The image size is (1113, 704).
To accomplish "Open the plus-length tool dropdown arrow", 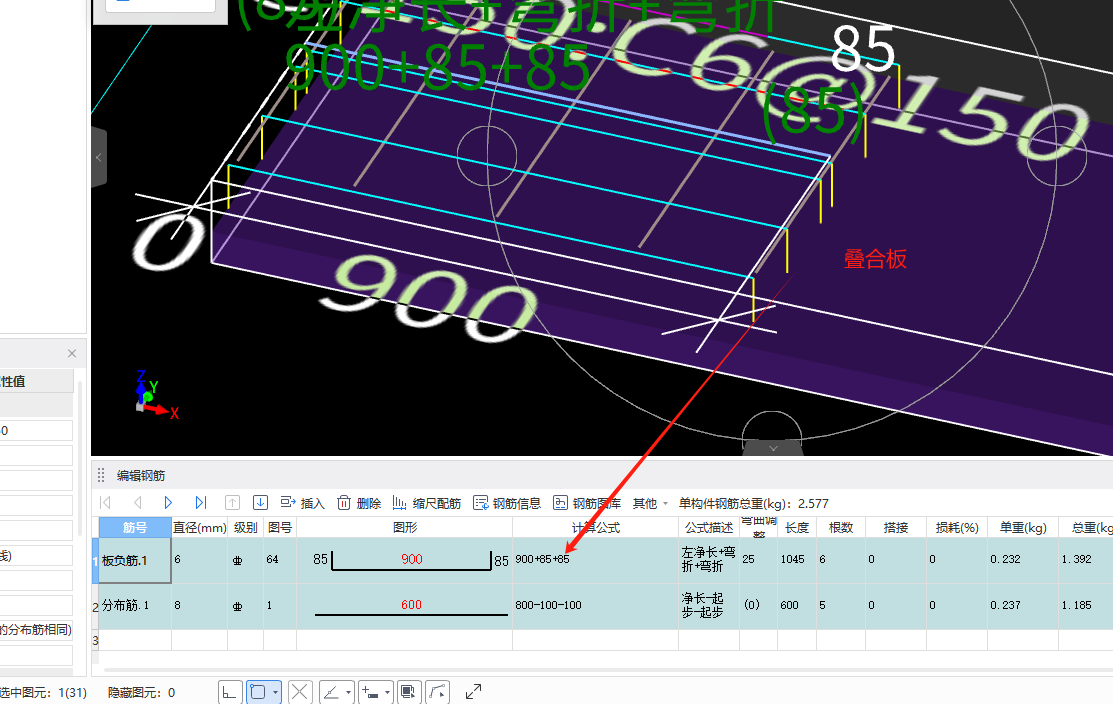I will pyautogui.click(x=388, y=692).
